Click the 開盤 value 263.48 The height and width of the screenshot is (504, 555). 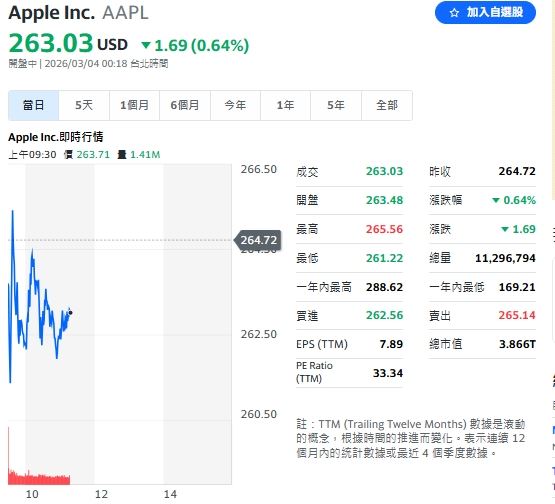(384, 200)
